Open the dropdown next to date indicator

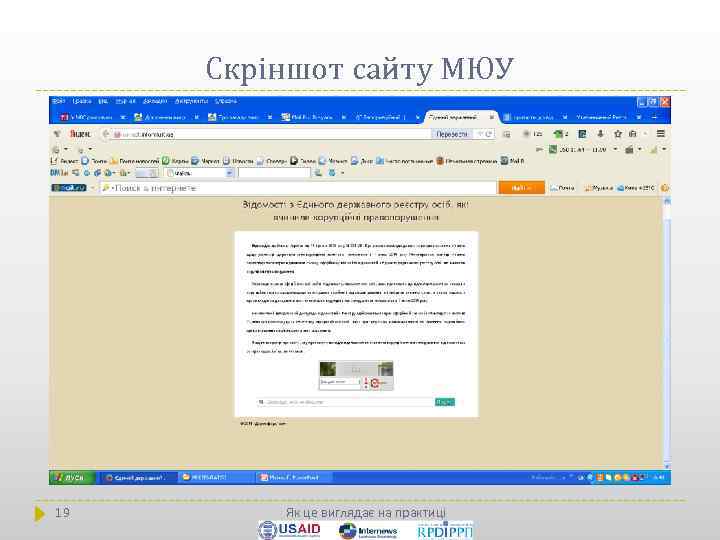[615, 149]
